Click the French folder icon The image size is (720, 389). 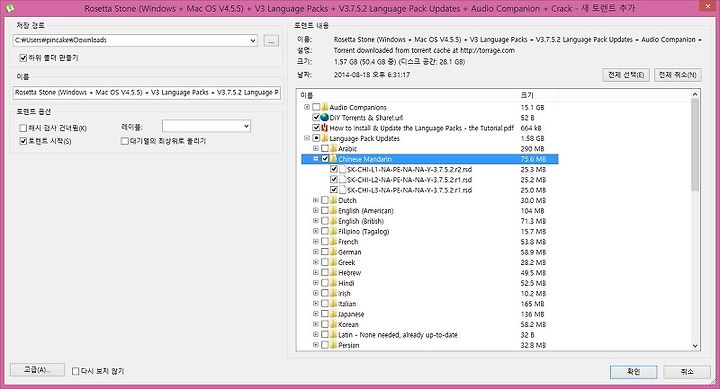point(333,242)
